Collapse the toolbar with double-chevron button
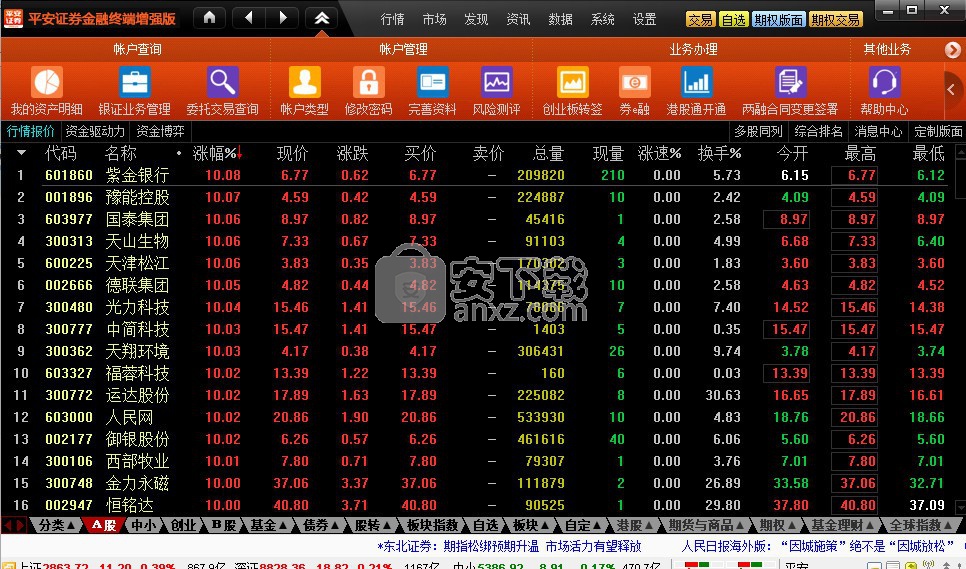 tap(322, 18)
